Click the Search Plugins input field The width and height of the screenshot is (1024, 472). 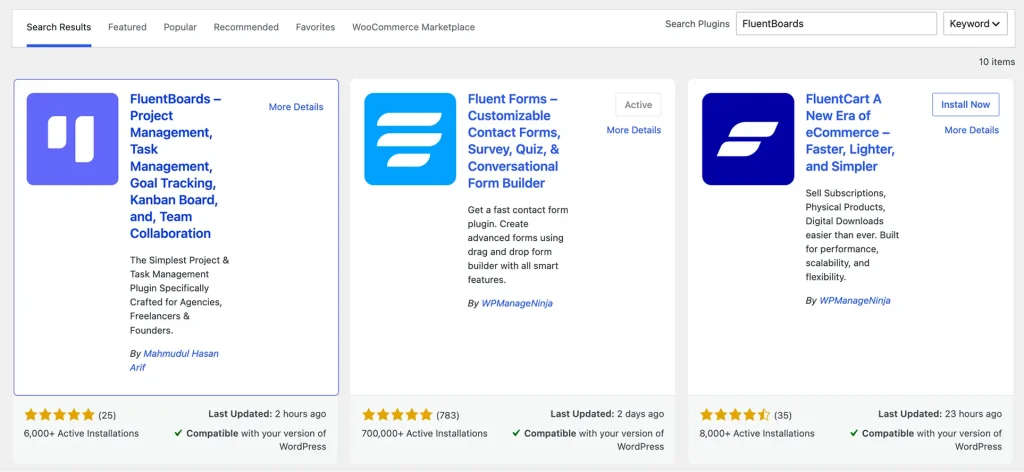click(837, 24)
